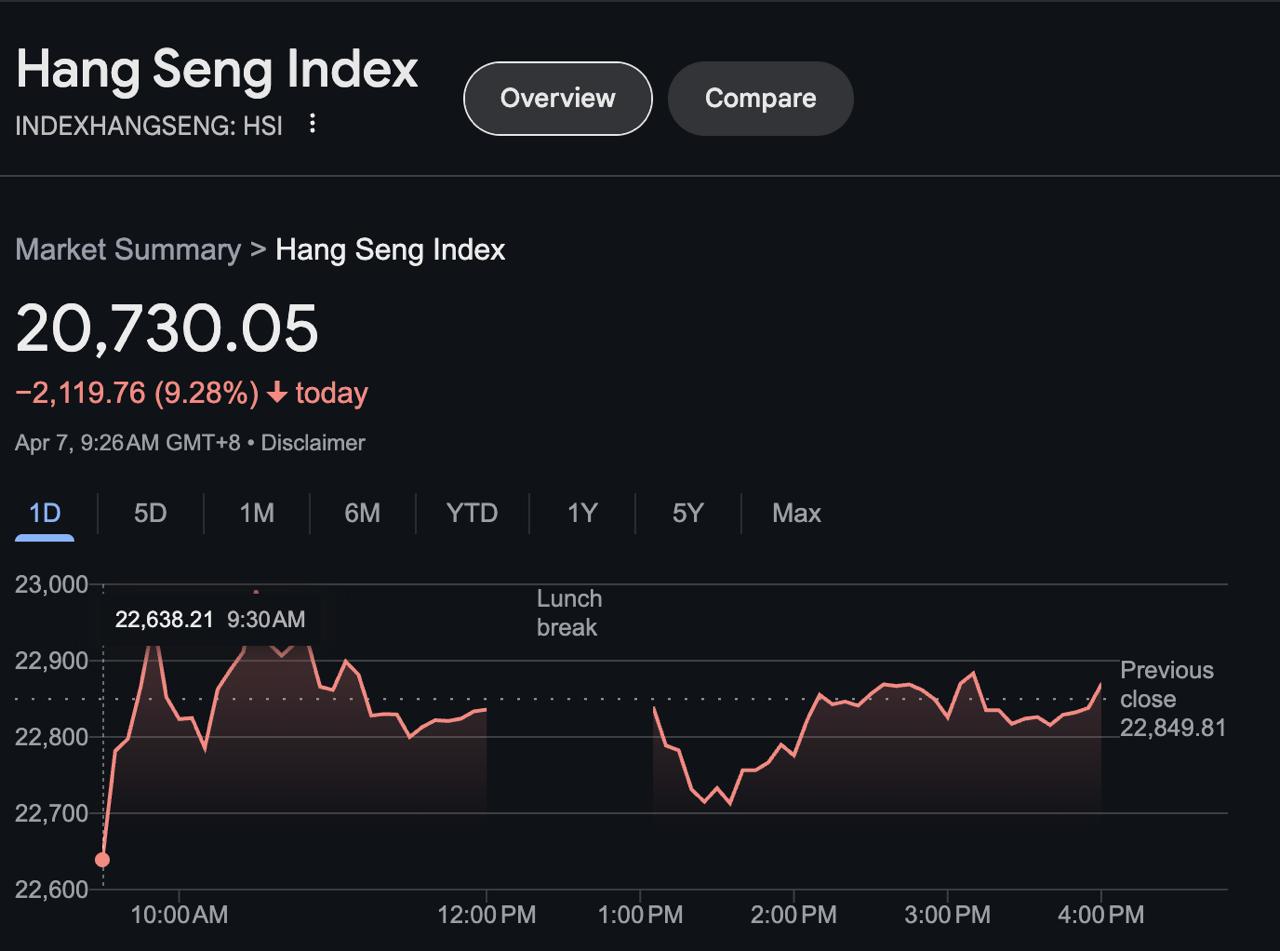This screenshot has height=951, width=1280.
Task: Click the Previous close label on chart
Action: coord(1167,685)
